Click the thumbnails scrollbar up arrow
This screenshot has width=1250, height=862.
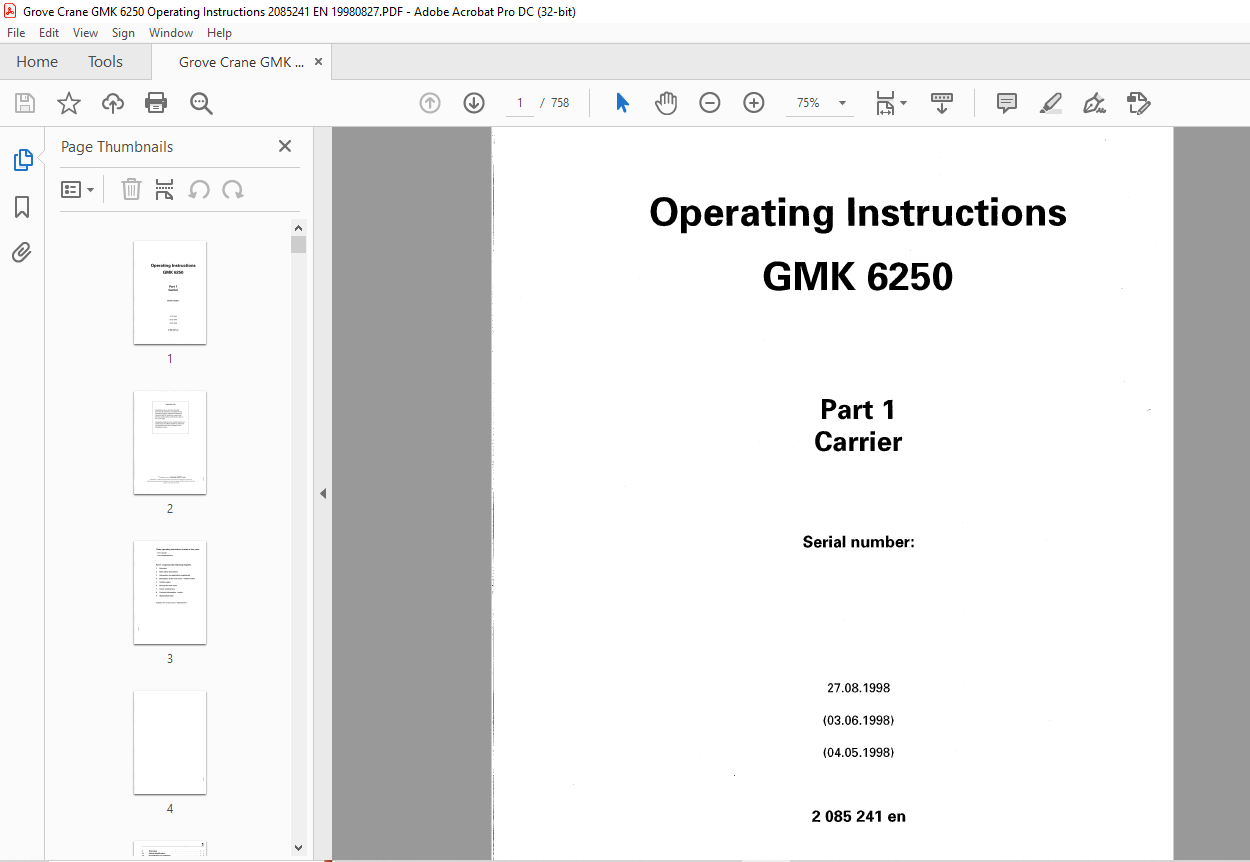[x=299, y=228]
